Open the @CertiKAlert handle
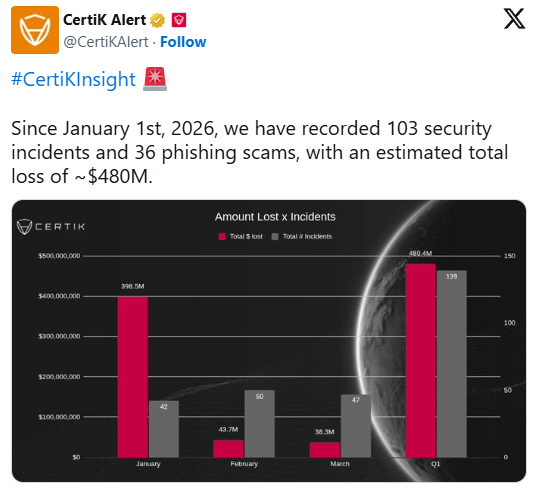The width and height of the screenshot is (539, 489). click(106, 42)
